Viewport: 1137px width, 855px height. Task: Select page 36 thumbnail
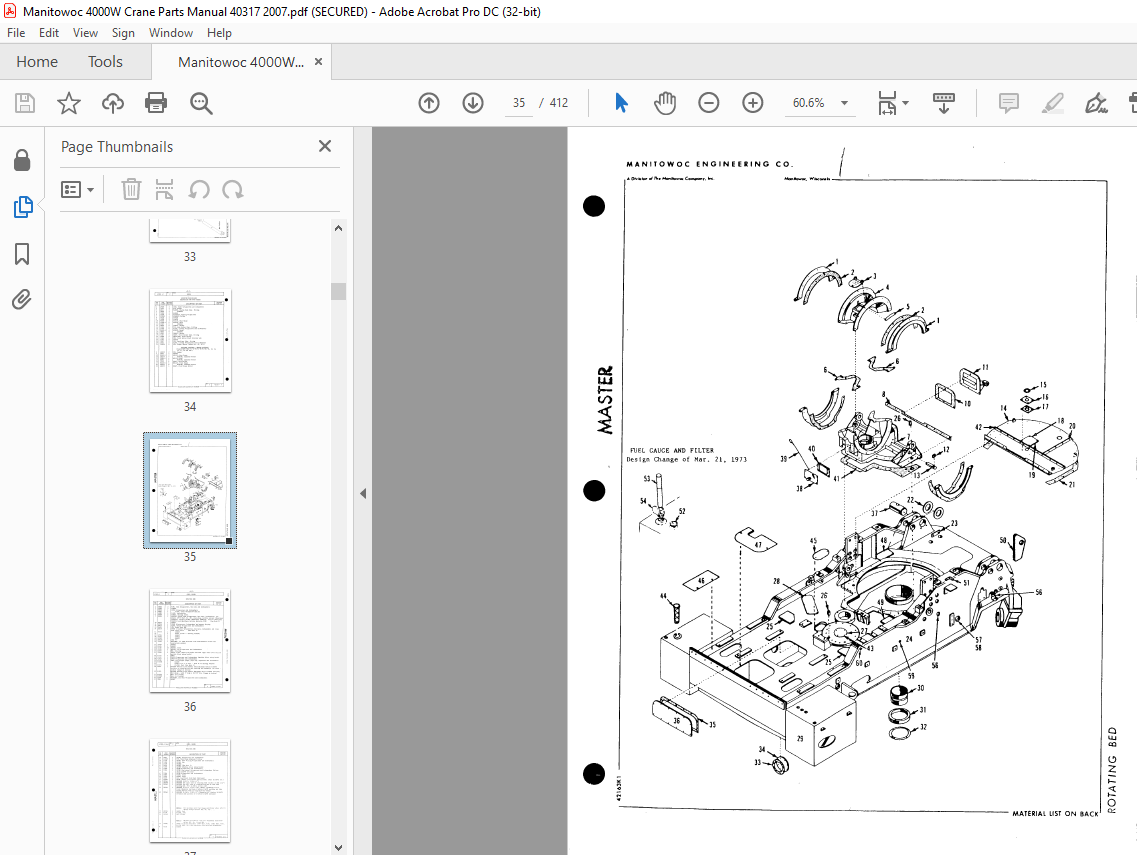[190, 640]
